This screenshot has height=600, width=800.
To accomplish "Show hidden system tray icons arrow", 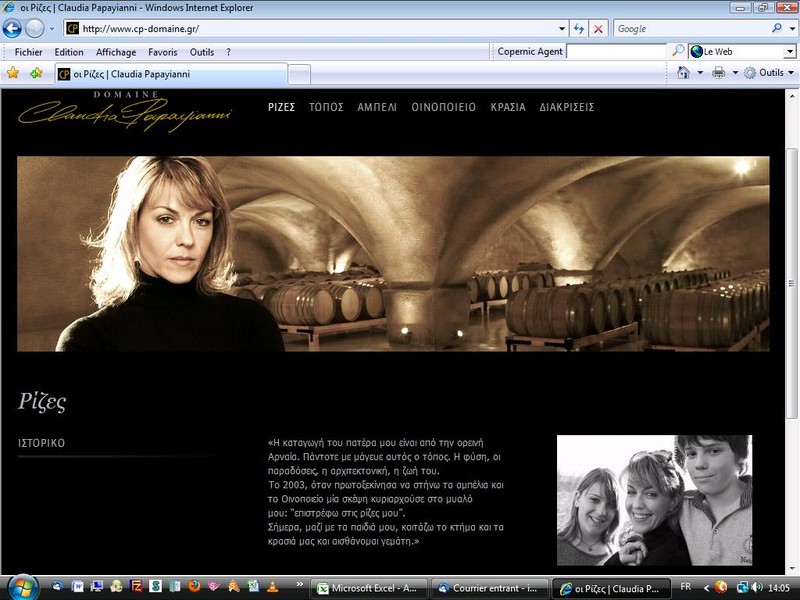I will [x=706, y=588].
